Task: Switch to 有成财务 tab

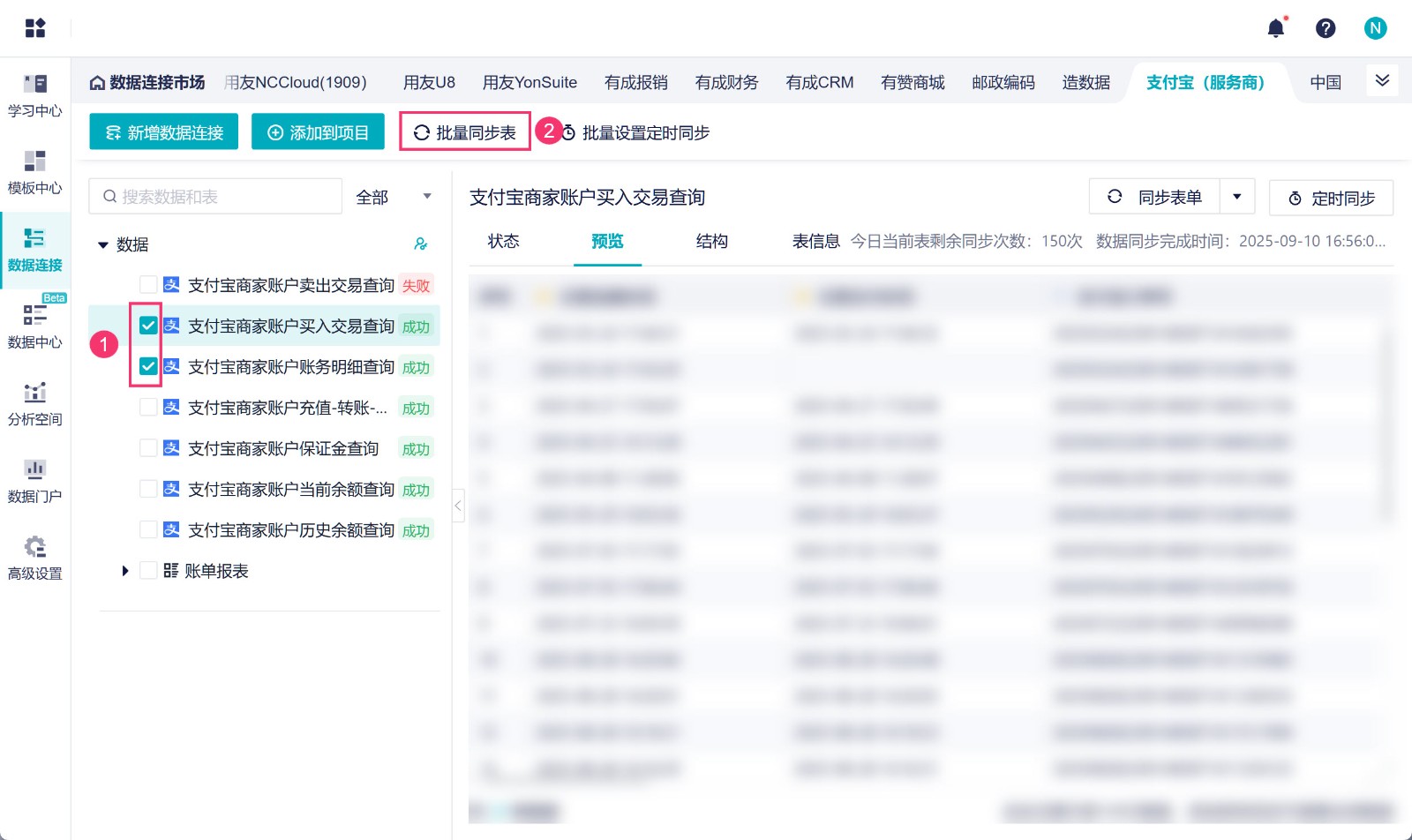Action: [x=726, y=82]
